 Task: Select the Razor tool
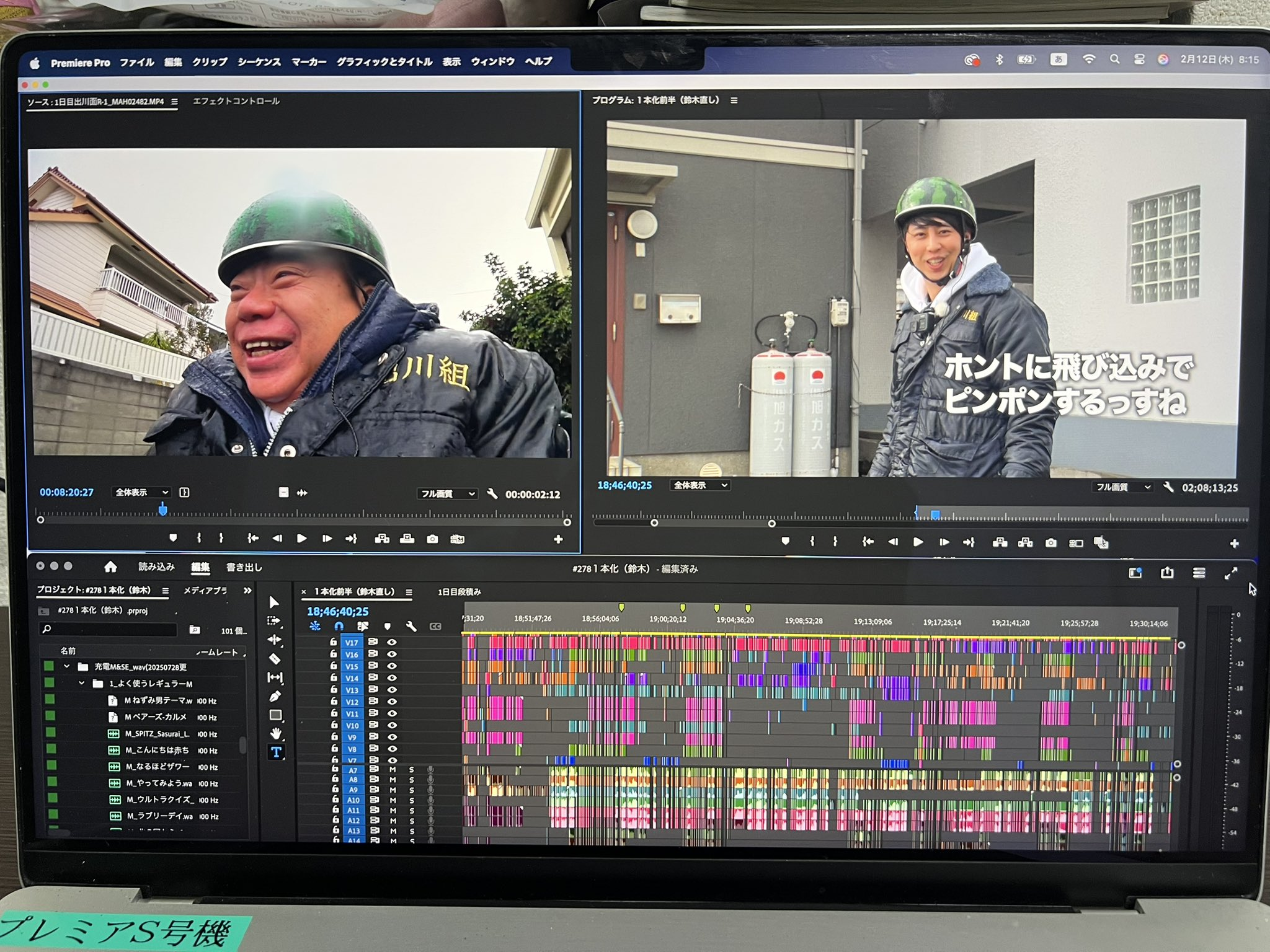point(275,658)
